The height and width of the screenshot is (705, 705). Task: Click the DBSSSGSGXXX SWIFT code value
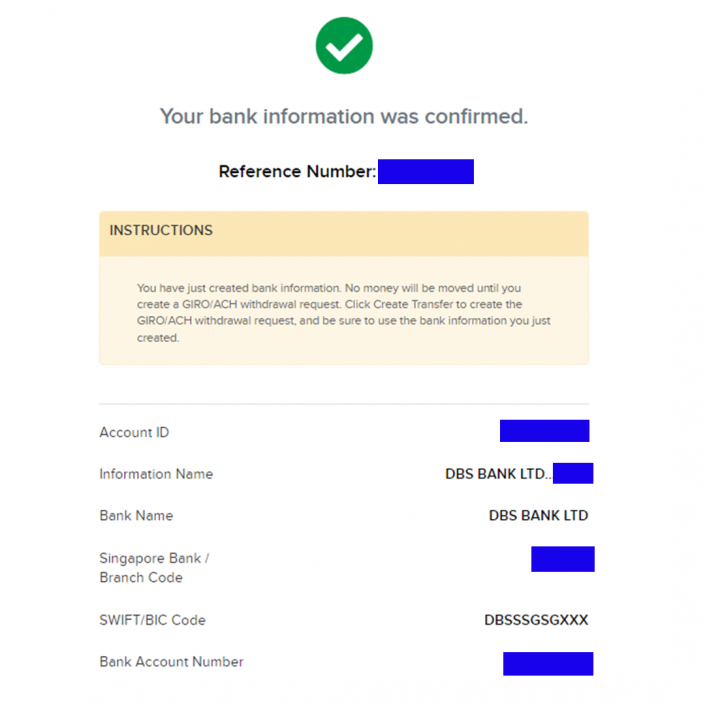point(536,620)
